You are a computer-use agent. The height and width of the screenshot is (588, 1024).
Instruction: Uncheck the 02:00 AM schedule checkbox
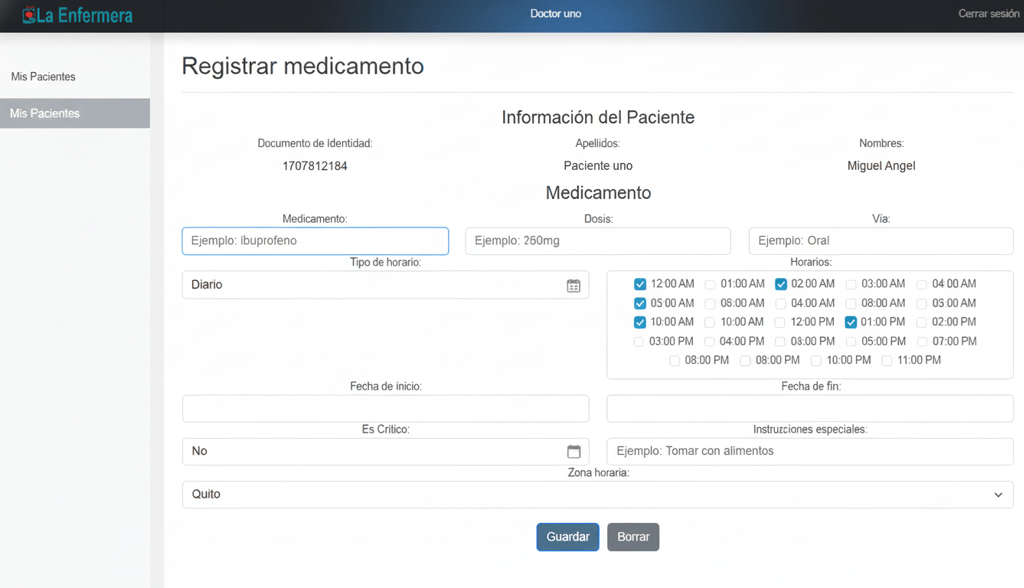click(x=781, y=284)
